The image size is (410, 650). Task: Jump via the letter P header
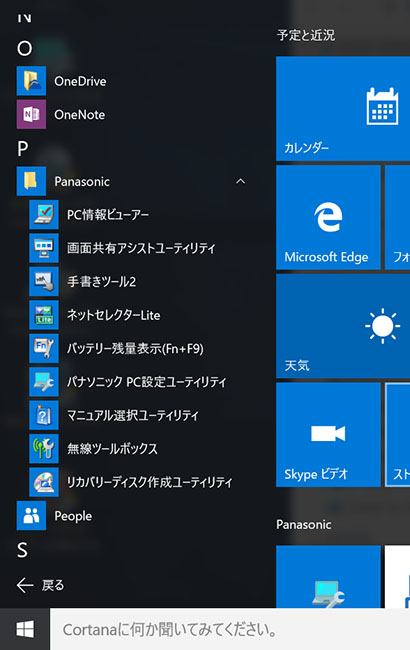click(x=23, y=148)
